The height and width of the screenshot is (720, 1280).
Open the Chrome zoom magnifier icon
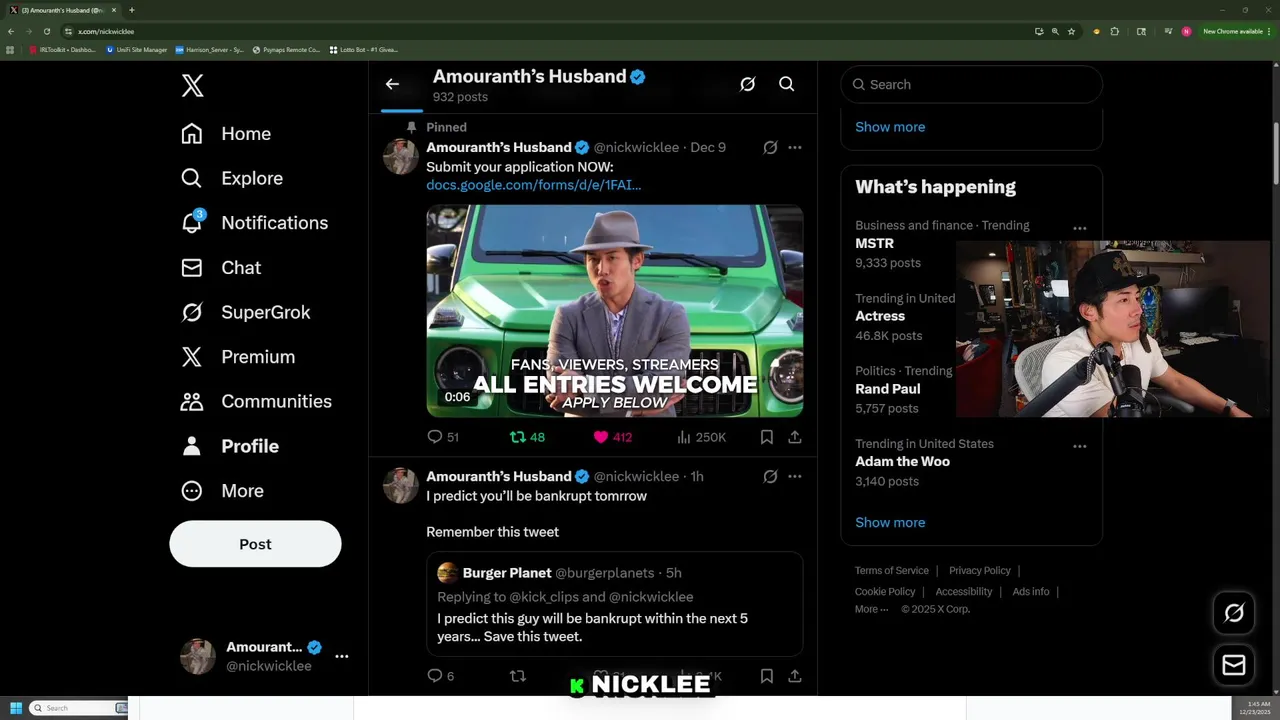click(1055, 31)
